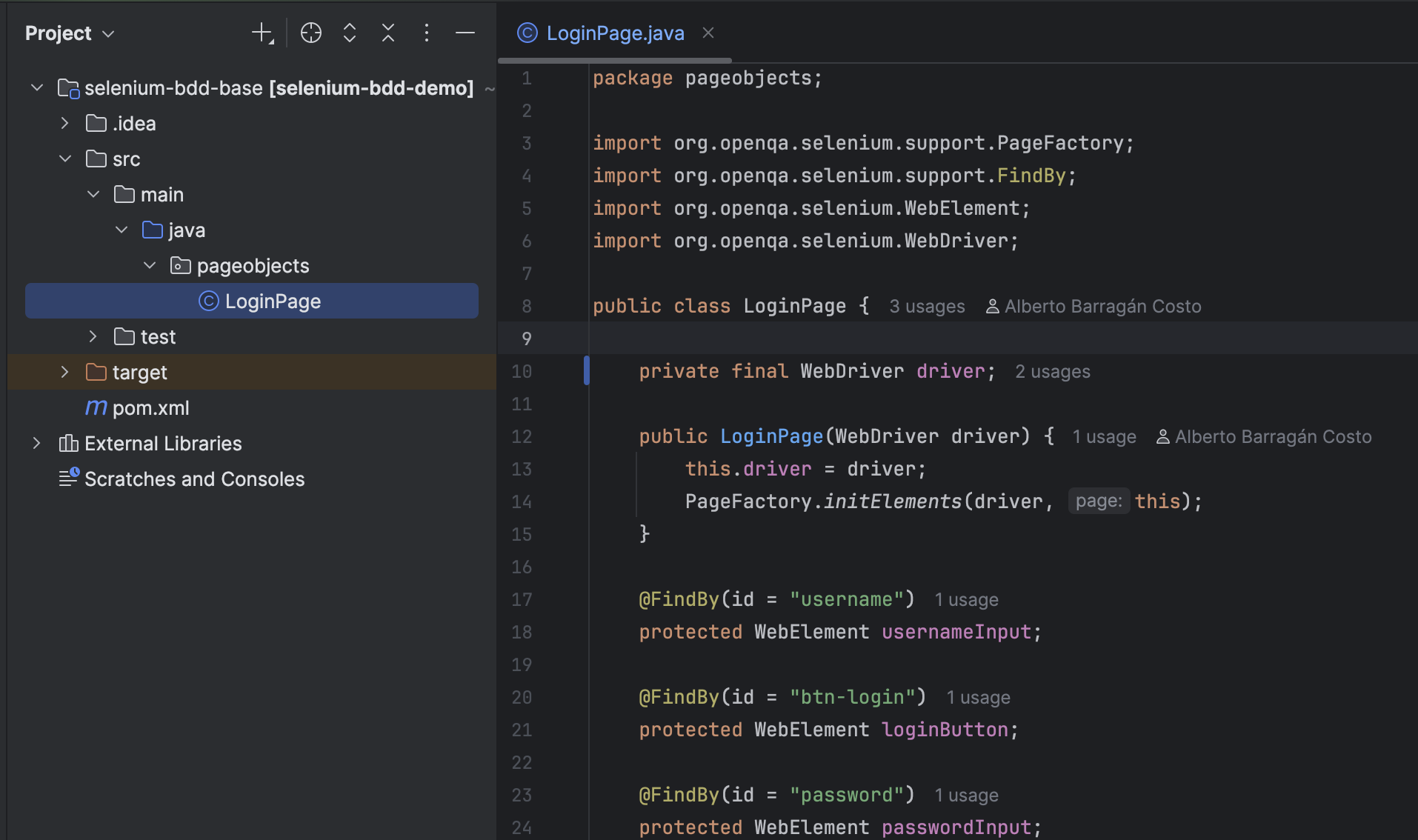1418x840 pixels.
Task: Click the pageobjects package icon
Action: (x=181, y=265)
